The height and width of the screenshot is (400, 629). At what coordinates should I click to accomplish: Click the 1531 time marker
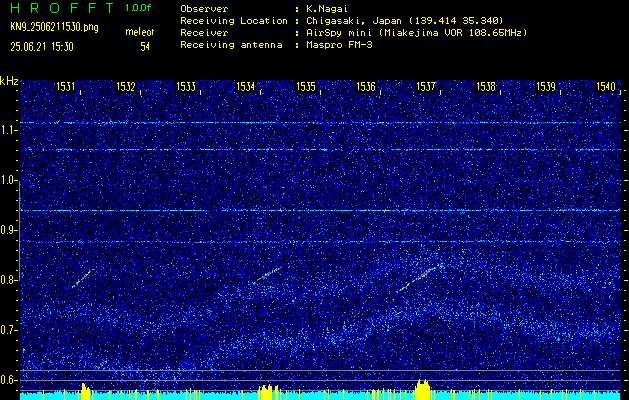click(65, 87)
